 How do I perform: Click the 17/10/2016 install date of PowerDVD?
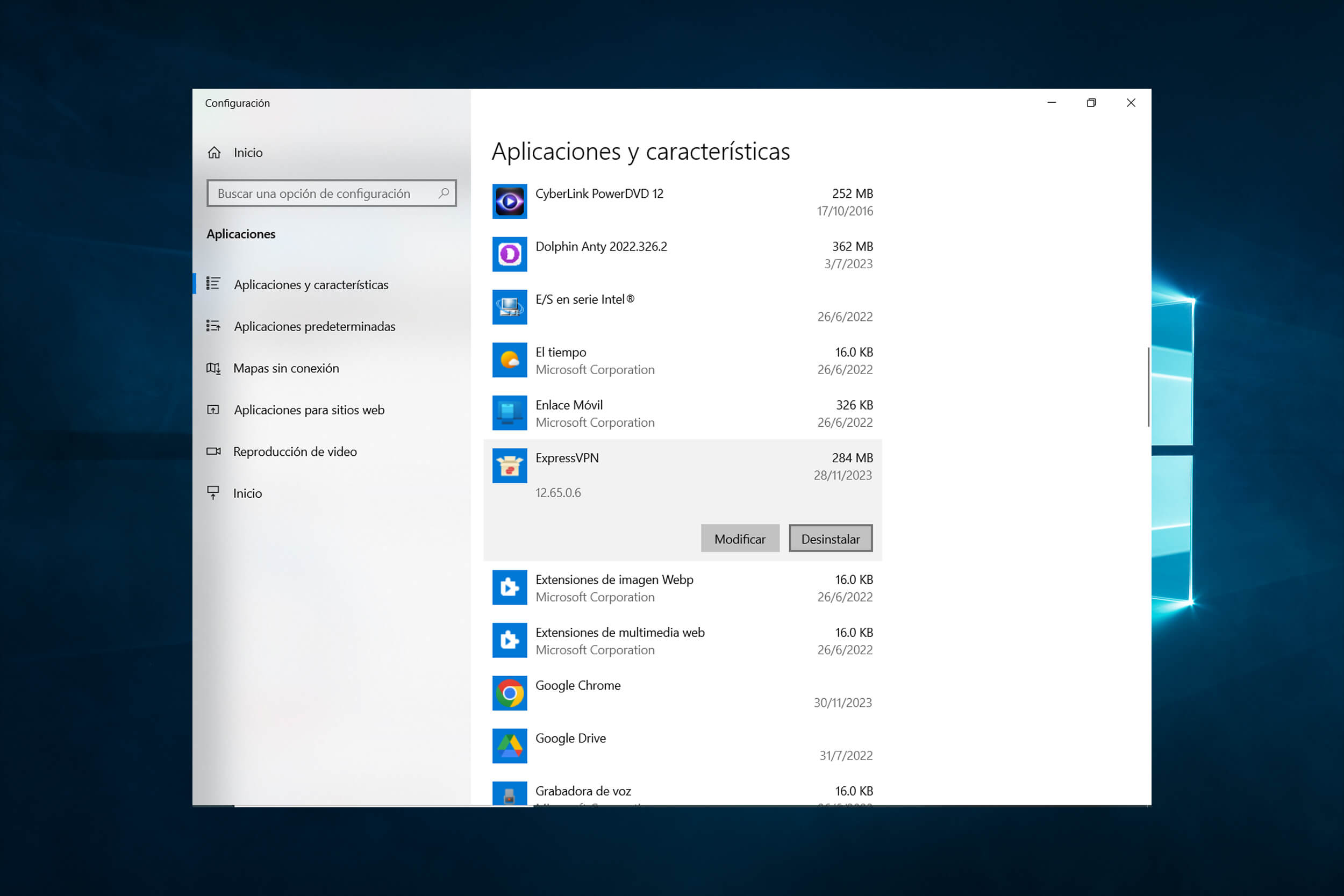pyautogui.click(x=845, y=211)
